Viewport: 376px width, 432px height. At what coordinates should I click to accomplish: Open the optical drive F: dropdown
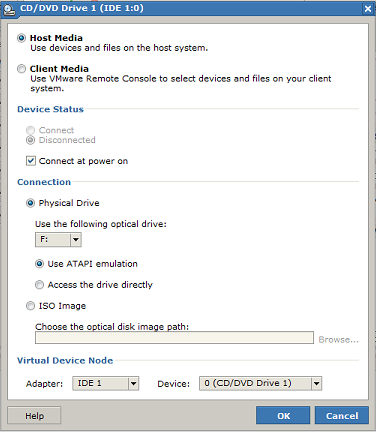coord(58,240)
